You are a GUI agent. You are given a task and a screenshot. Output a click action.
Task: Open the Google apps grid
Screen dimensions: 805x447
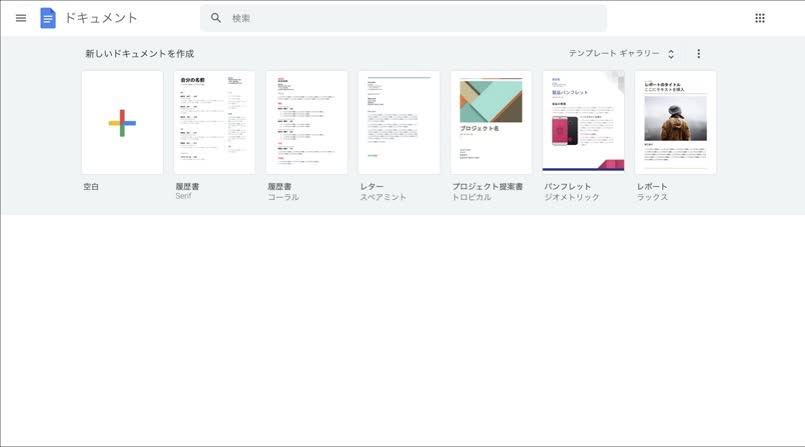(x=760, y=18)
